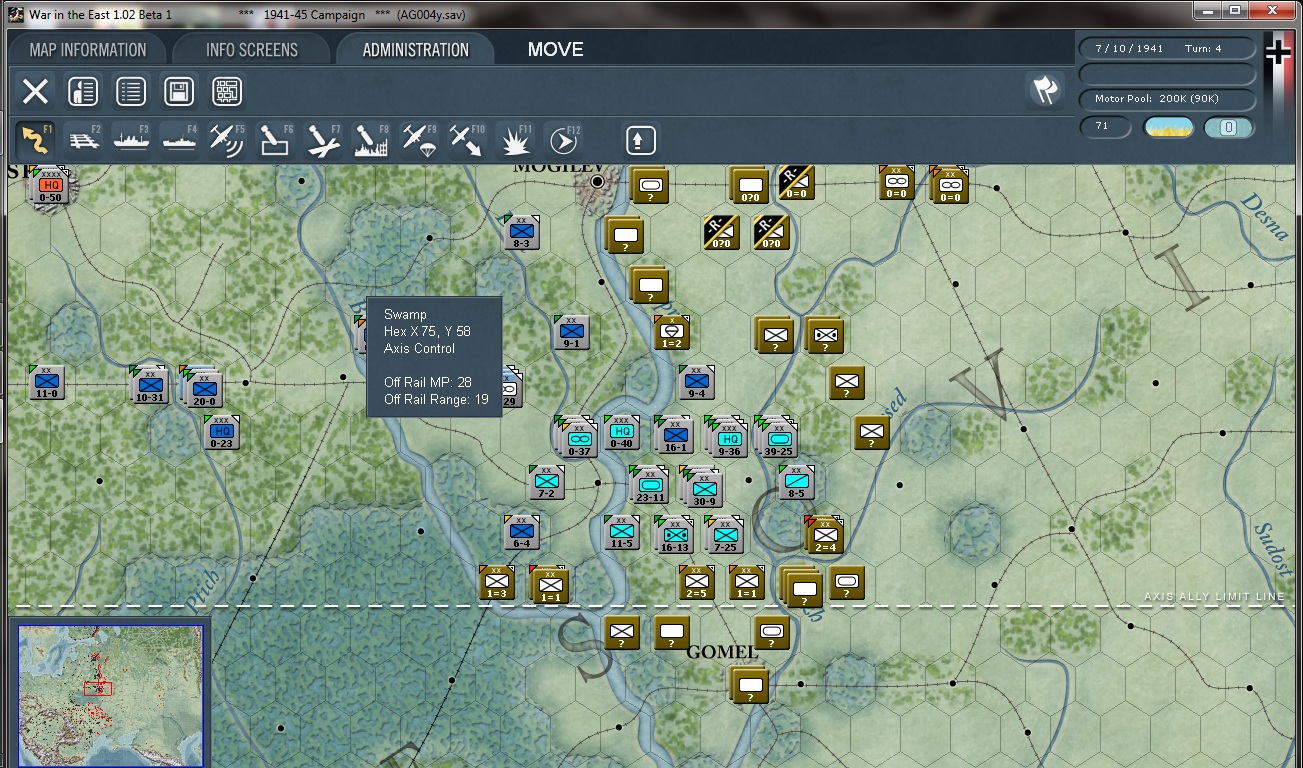Viewport: 1303px width, 768px height.
Task: Select the F7 bomb airfield icon
Action: tap(324, 140)
